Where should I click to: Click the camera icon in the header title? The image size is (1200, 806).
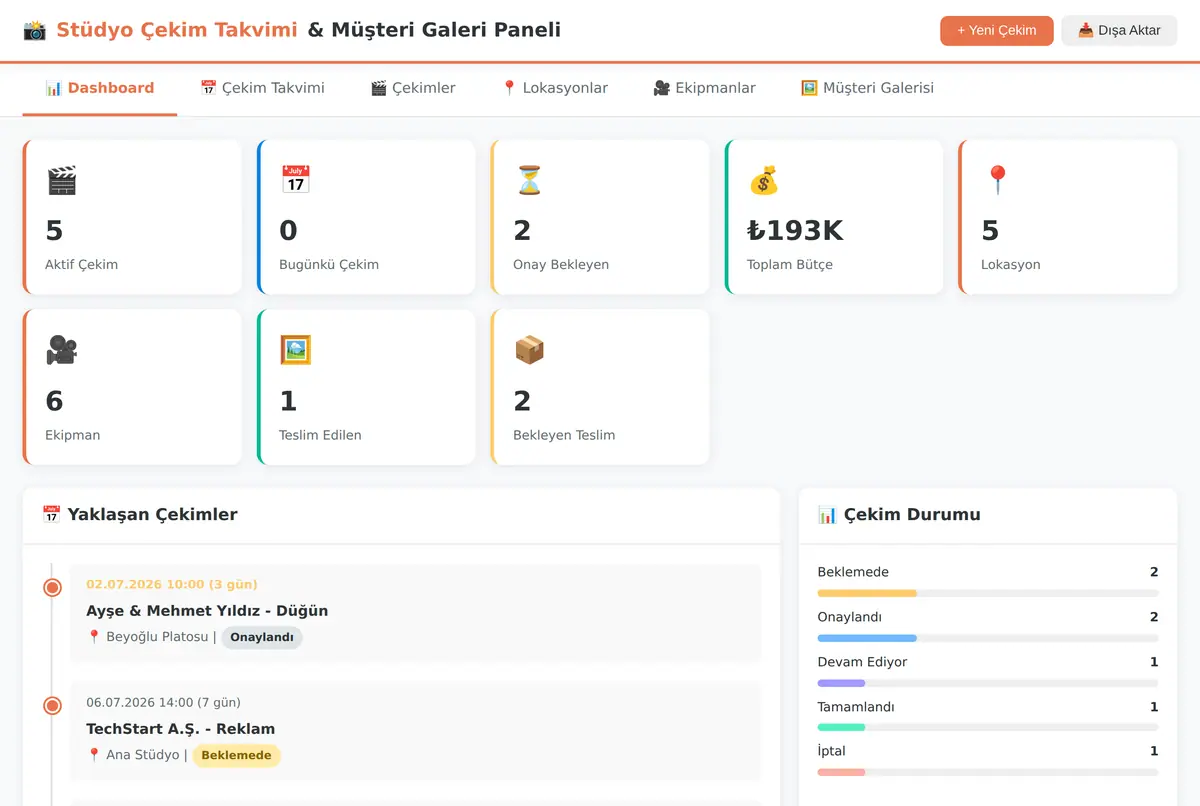point(35,30)
